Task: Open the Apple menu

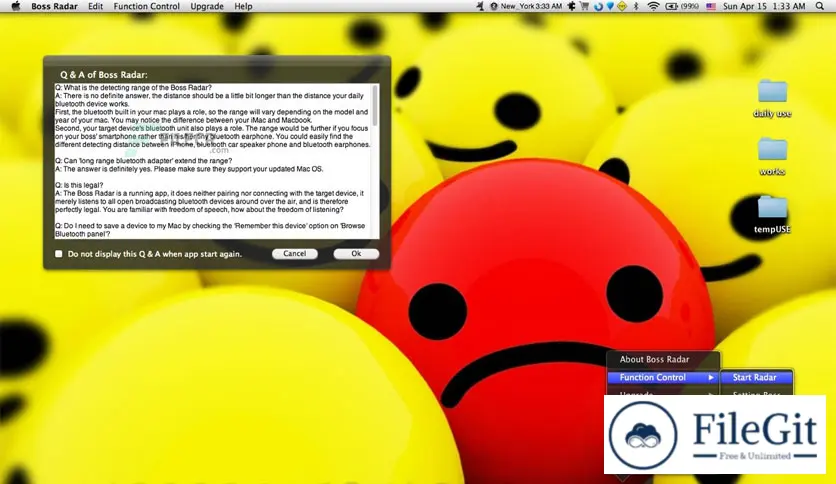Action: (x=14, y=6)
